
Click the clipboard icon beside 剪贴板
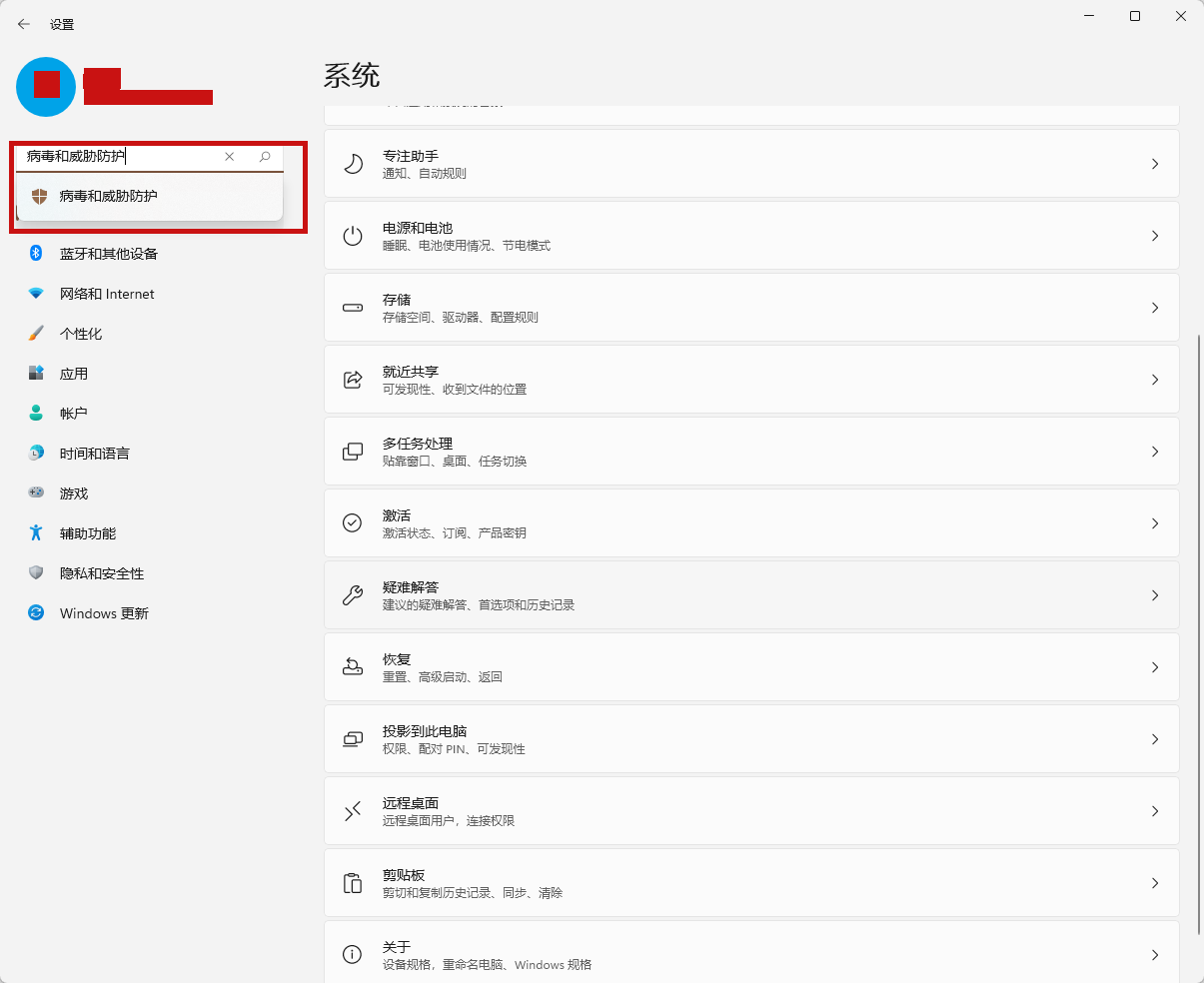coord(353,883)
